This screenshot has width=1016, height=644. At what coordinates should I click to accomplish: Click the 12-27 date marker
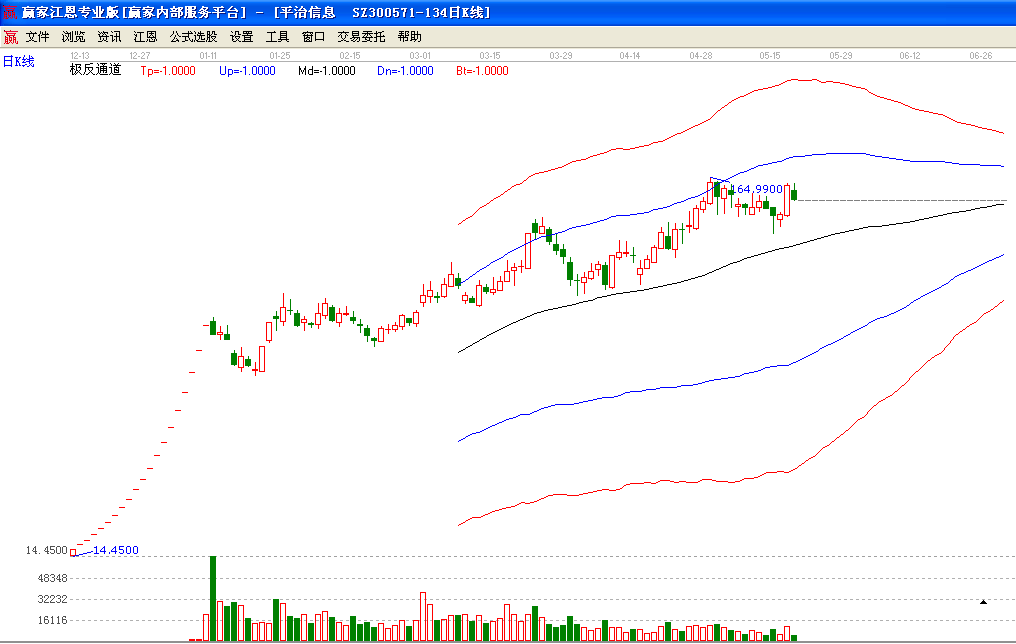pyautogui.click(x=140, y=56)
